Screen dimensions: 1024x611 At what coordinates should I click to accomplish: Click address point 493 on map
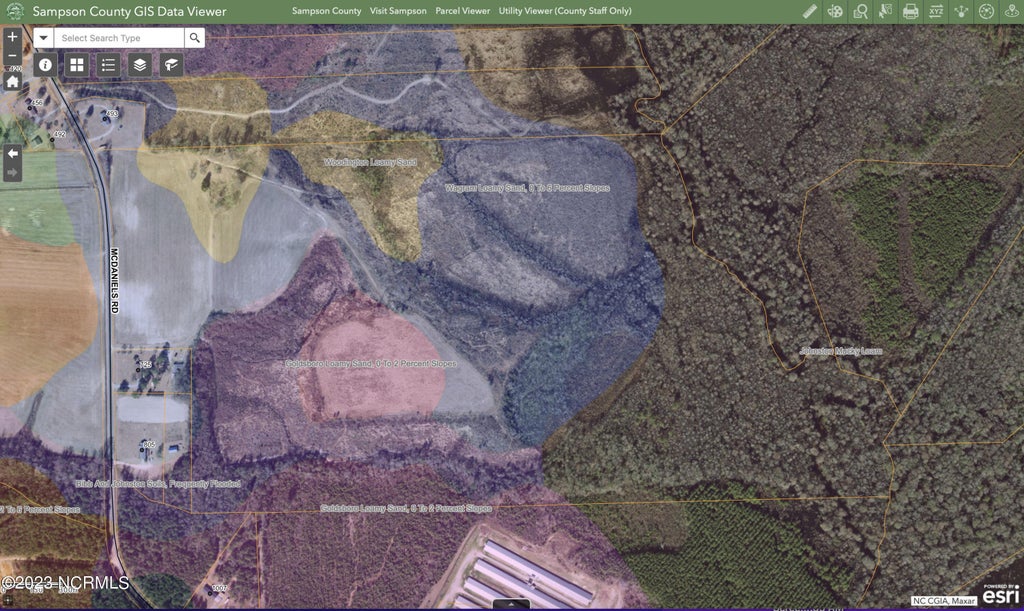(109, 116)
